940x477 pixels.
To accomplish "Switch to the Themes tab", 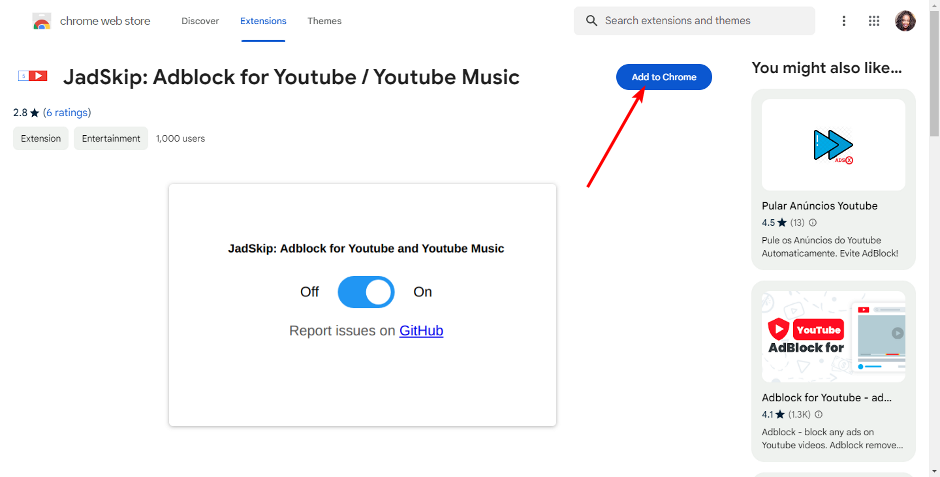I will pos(324,21).
